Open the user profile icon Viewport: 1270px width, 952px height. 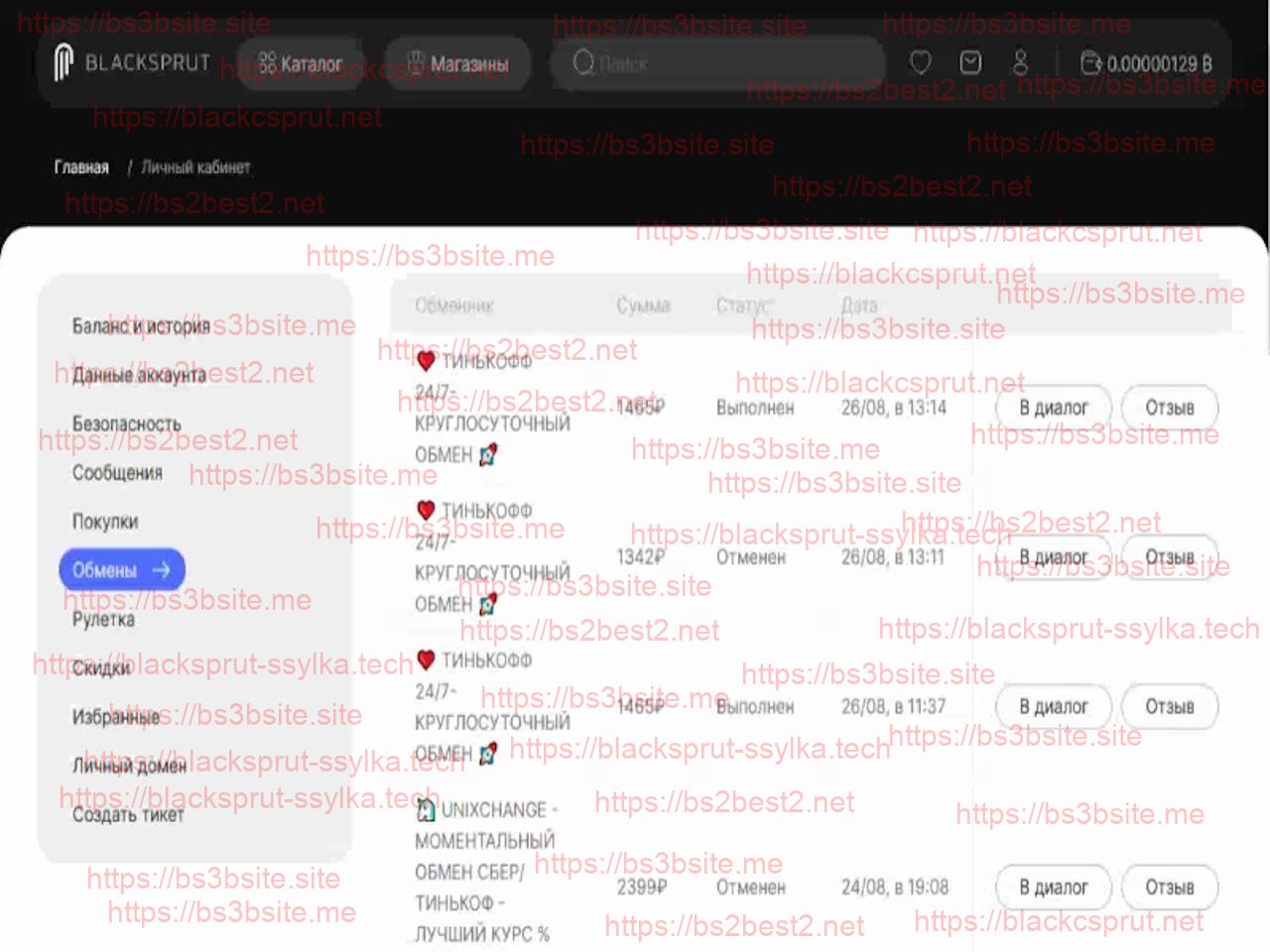click(x=1020, y=63)
